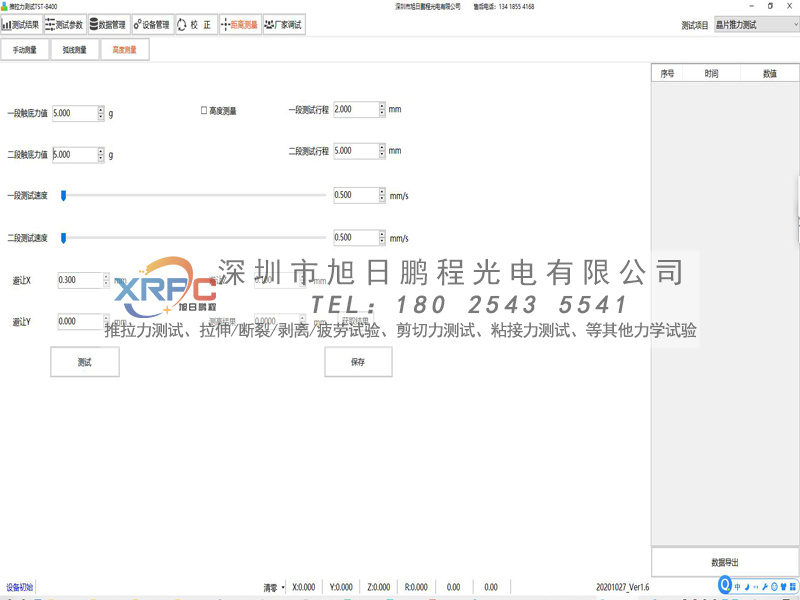Click the 设备初始 status text
Image resolution: width=800 pixels, height=600 pixels.
[x=19, y=587]
